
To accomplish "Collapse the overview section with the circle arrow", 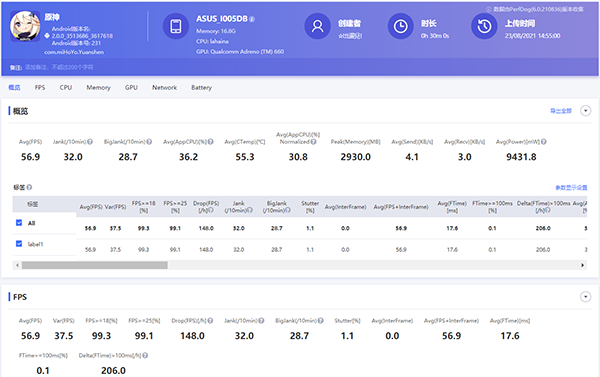I will [585, 111].
